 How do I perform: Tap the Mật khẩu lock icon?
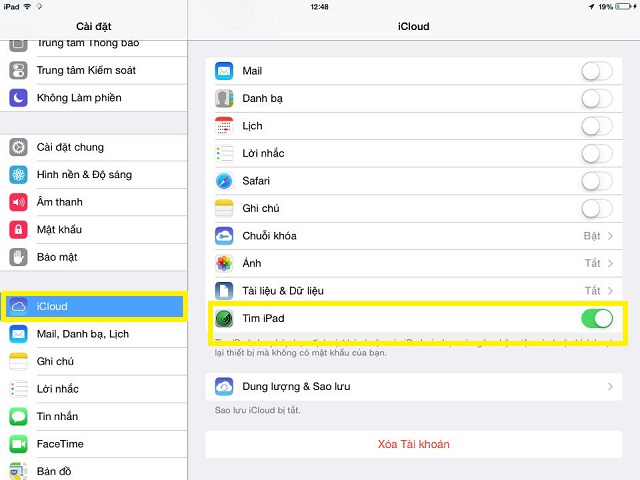pyautogui.click(x=18, y=230)
